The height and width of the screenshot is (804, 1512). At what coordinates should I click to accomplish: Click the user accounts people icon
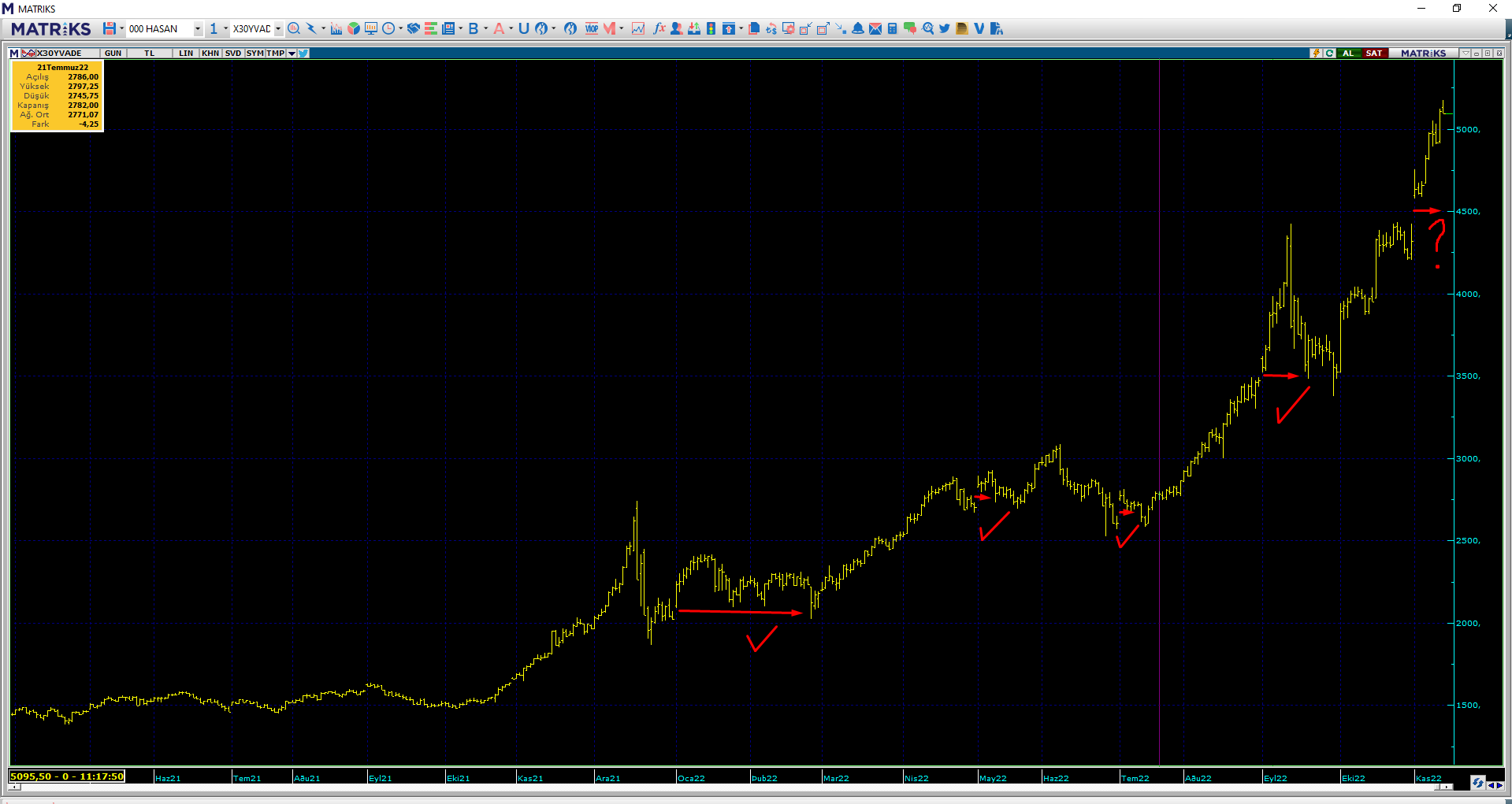tap(677, 28)
